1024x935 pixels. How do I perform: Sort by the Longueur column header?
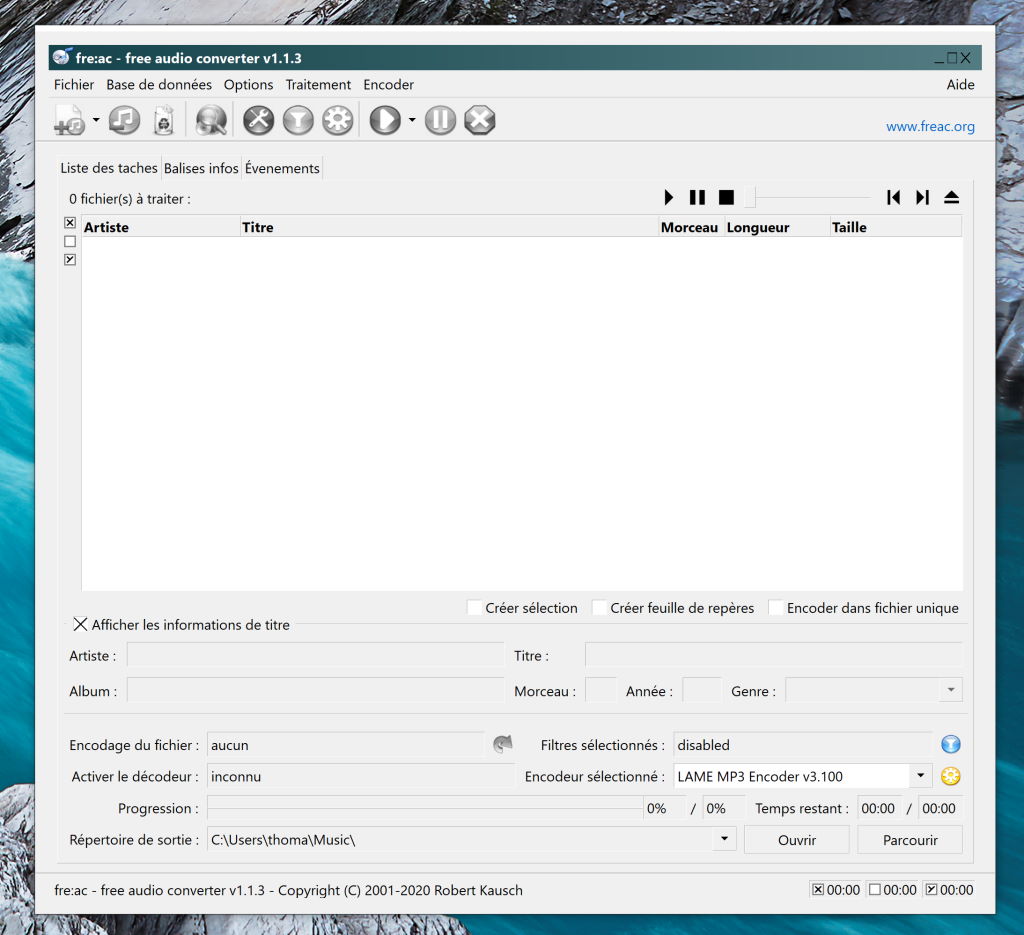coord(777,227)
